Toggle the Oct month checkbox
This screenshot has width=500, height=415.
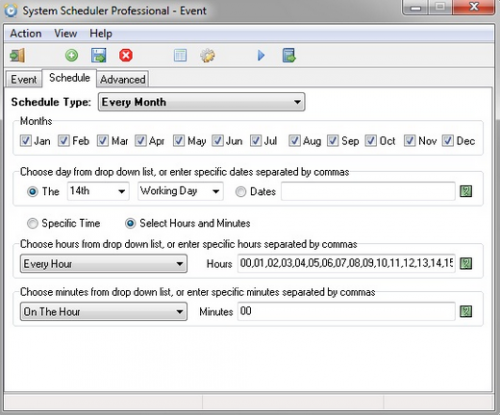[x=371, y=141]
